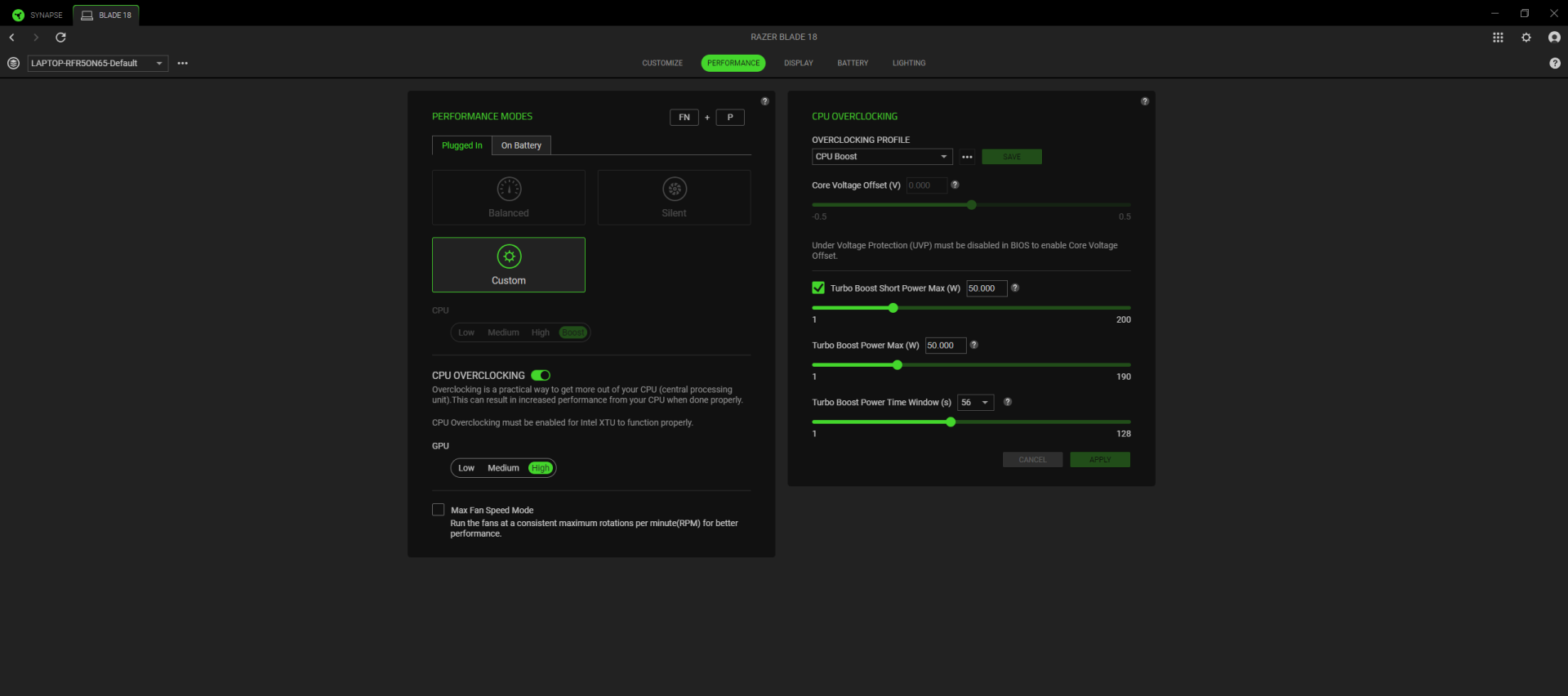Set GPU level to High
1568x696 pixels.
(541, 468)
